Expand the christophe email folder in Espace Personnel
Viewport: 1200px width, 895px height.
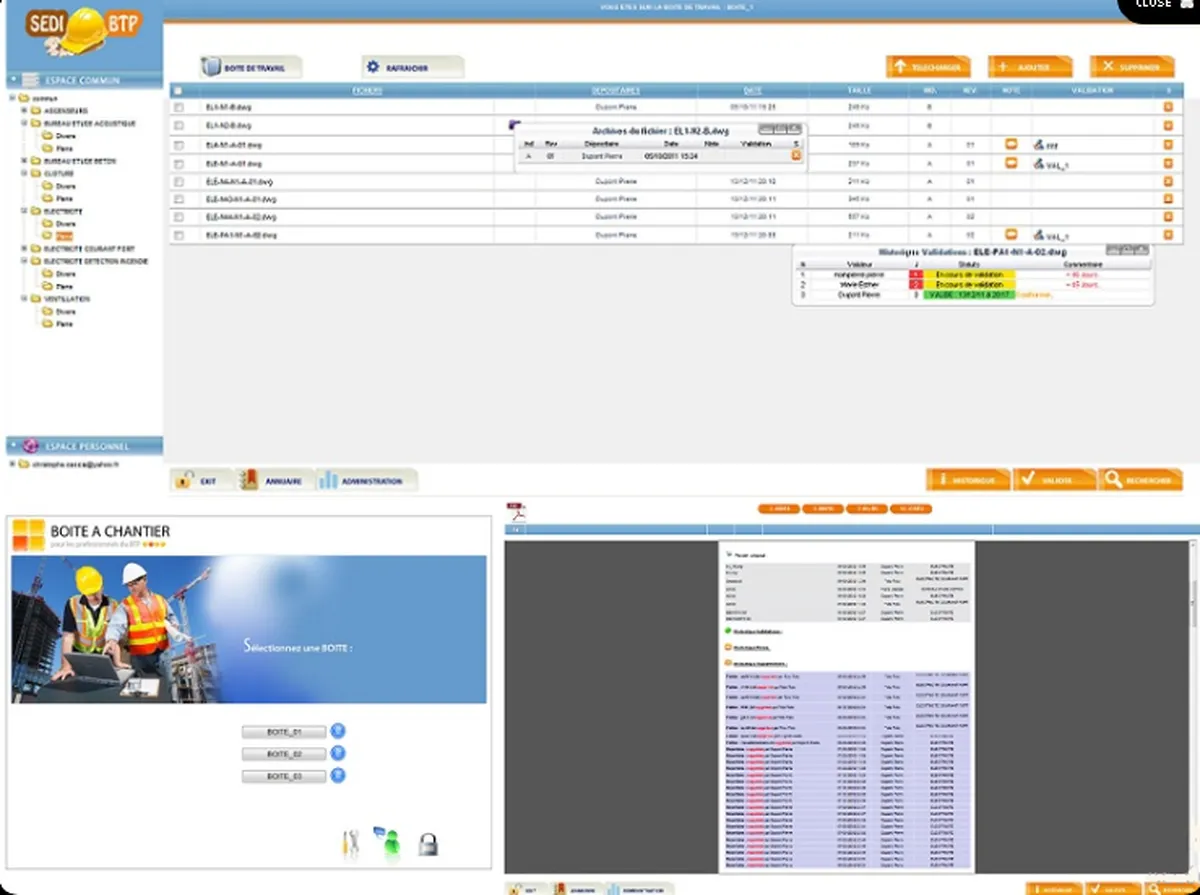pos(12,465)
